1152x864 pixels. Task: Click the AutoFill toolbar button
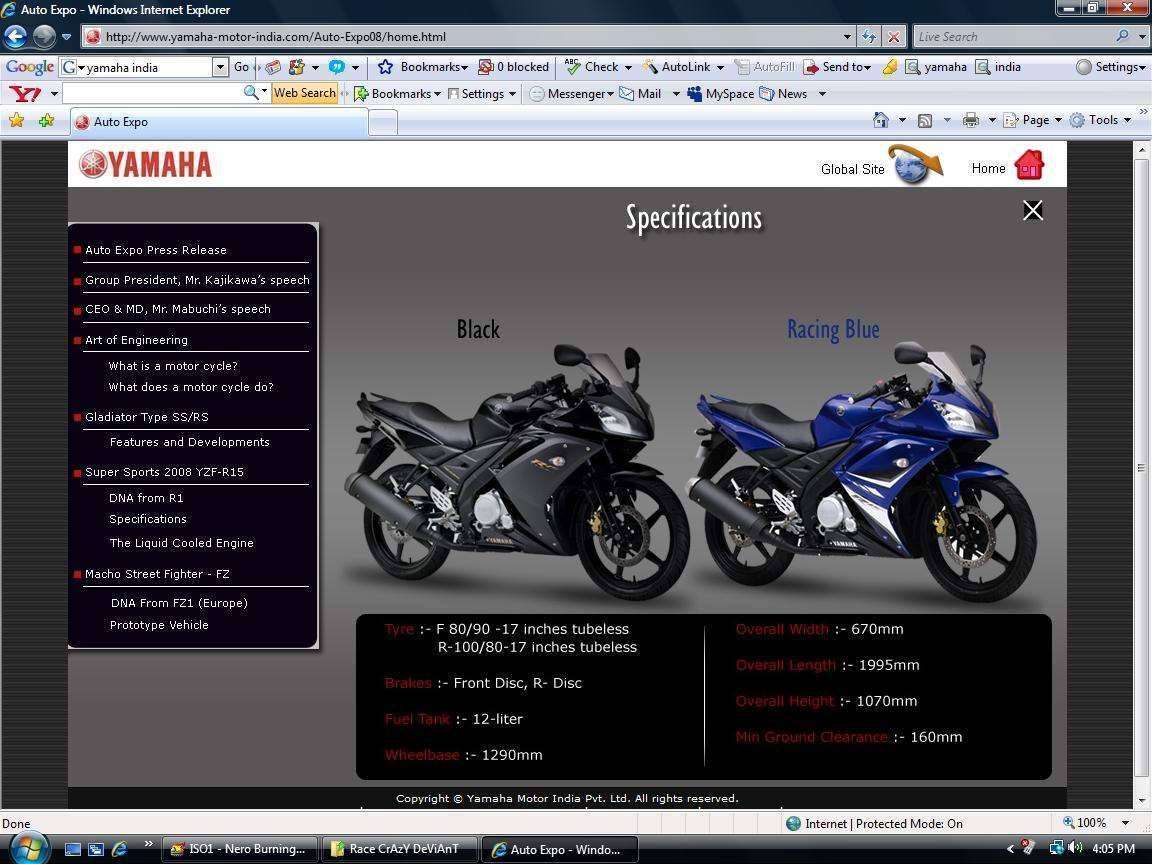[765, 67]
